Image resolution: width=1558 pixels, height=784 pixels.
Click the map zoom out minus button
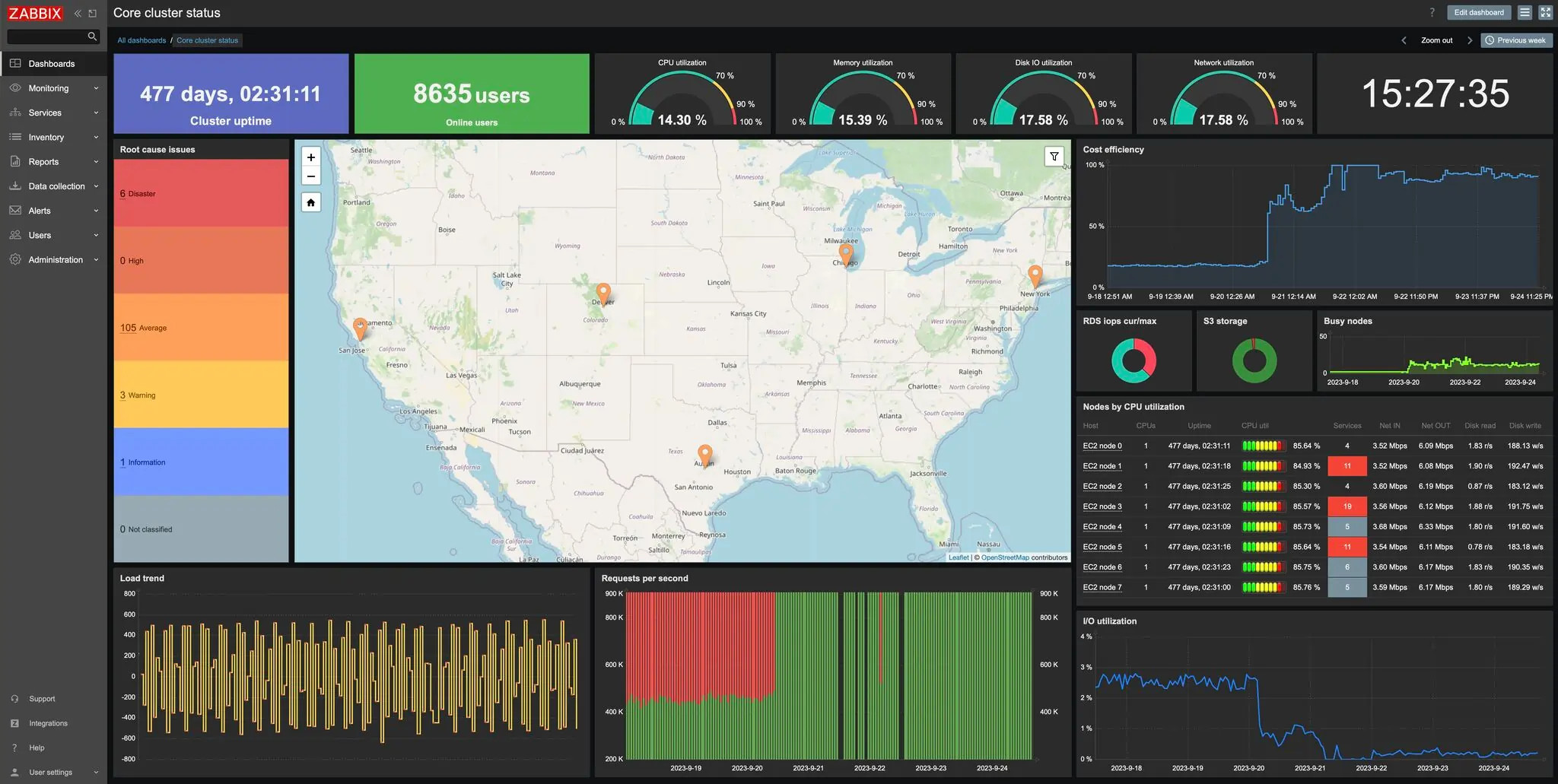[310, 176]
